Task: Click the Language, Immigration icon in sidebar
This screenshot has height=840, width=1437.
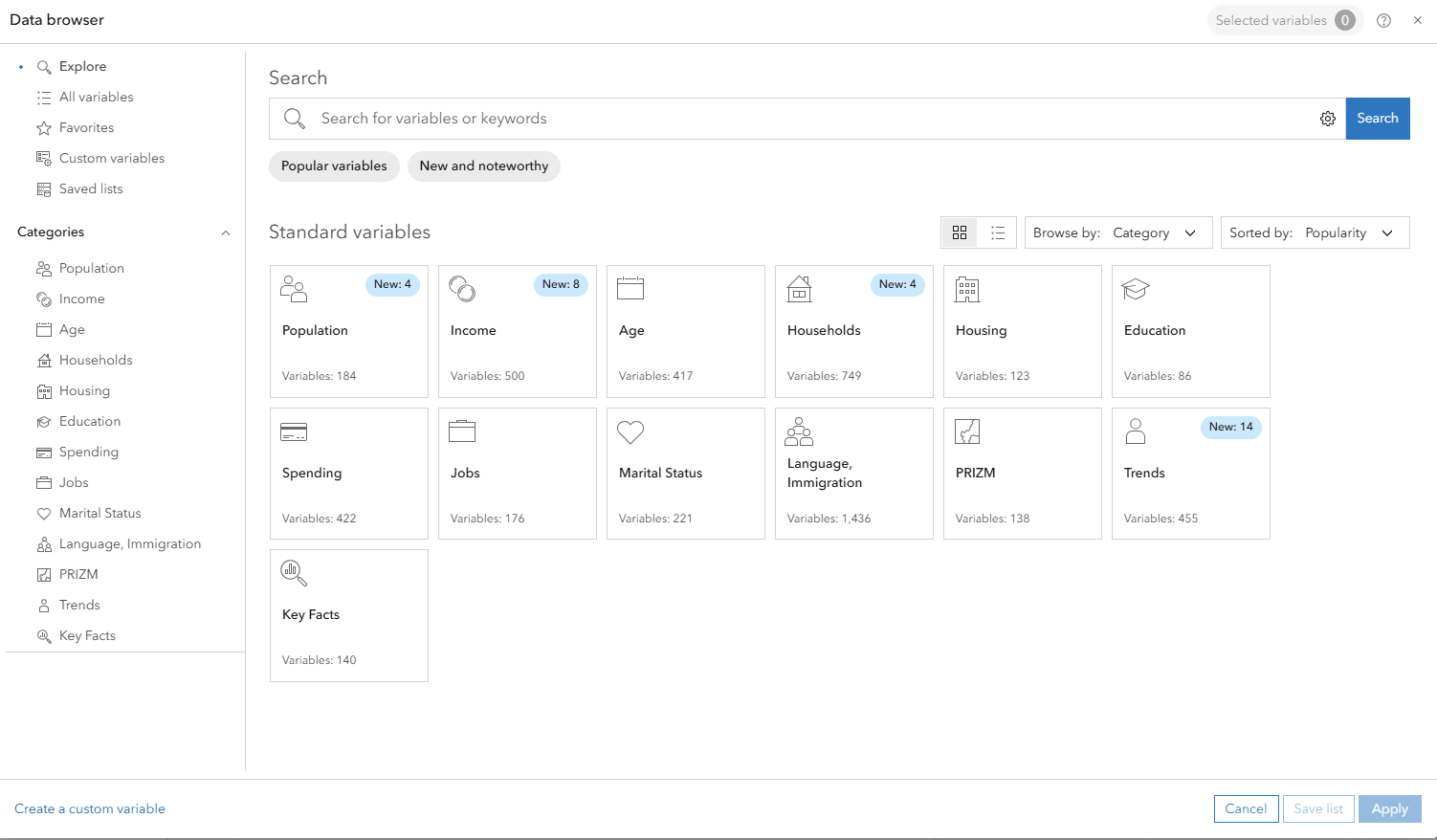Action: [44, 544]
